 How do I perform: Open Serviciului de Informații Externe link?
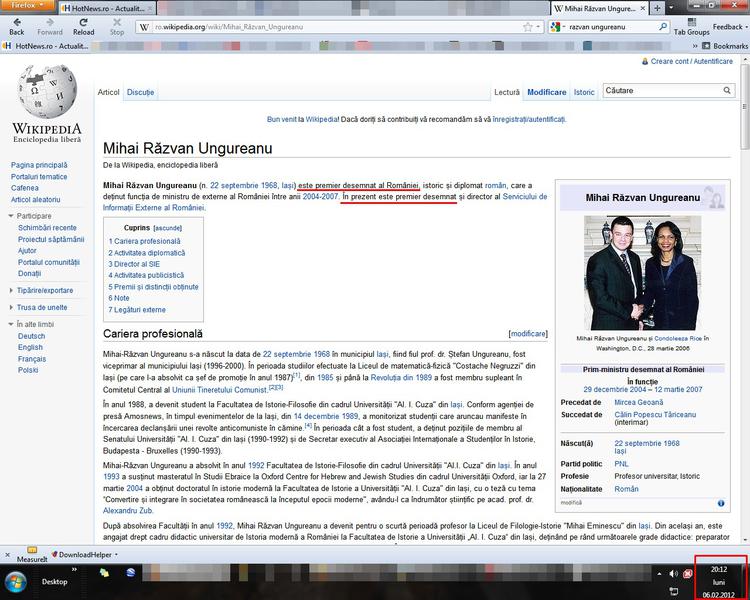[525, 197]
